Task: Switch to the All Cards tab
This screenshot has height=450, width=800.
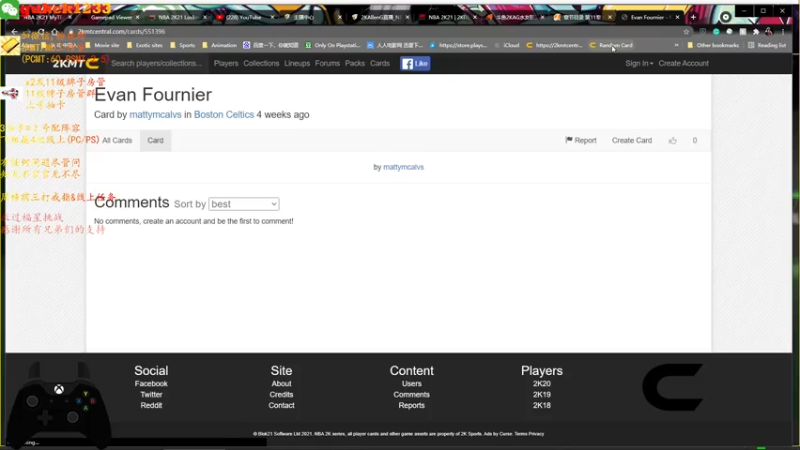Action: click(117, 140)
